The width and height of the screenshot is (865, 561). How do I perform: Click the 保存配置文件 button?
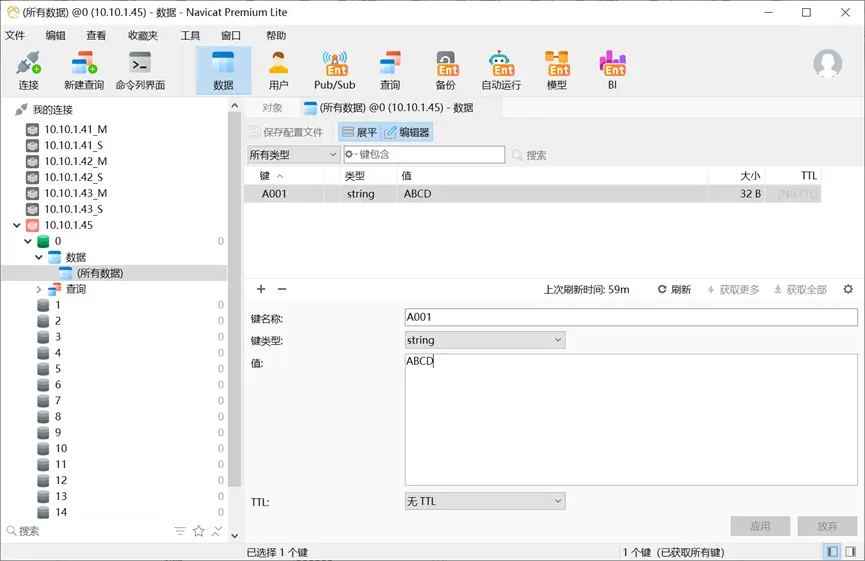point(286,132)
